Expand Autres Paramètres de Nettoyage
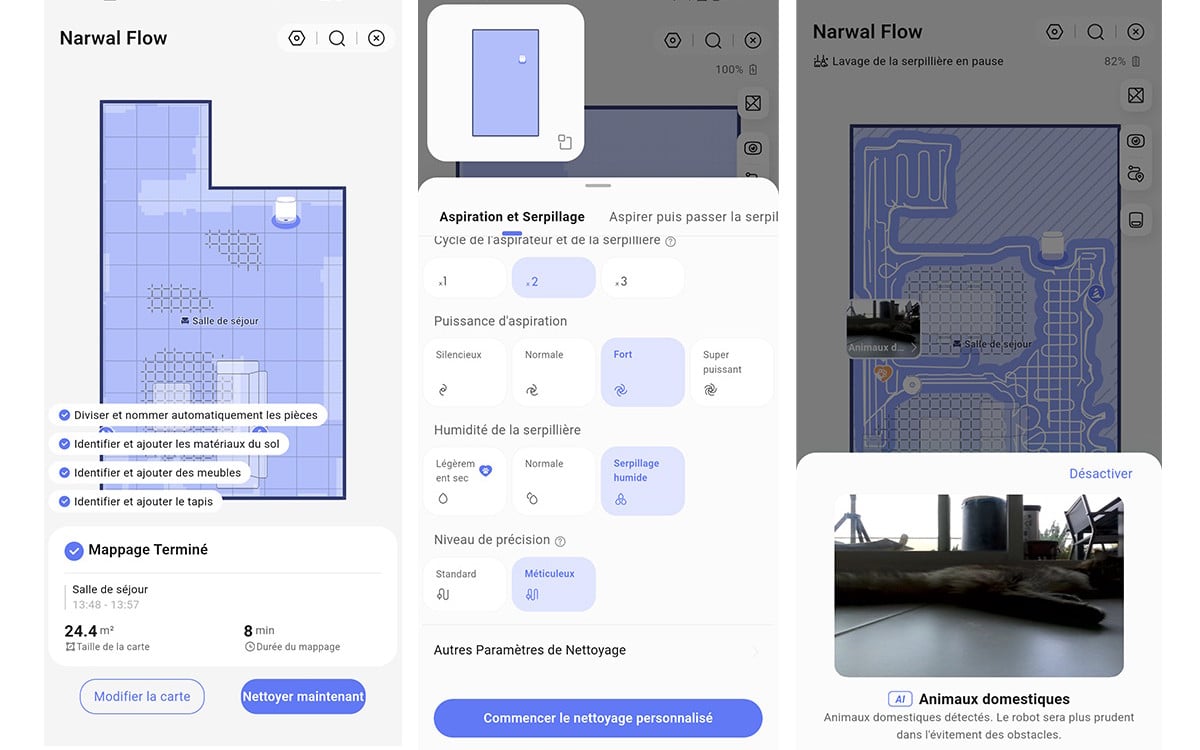The image size is (1200, 750). pyautogui.click(x=598, y=650)
